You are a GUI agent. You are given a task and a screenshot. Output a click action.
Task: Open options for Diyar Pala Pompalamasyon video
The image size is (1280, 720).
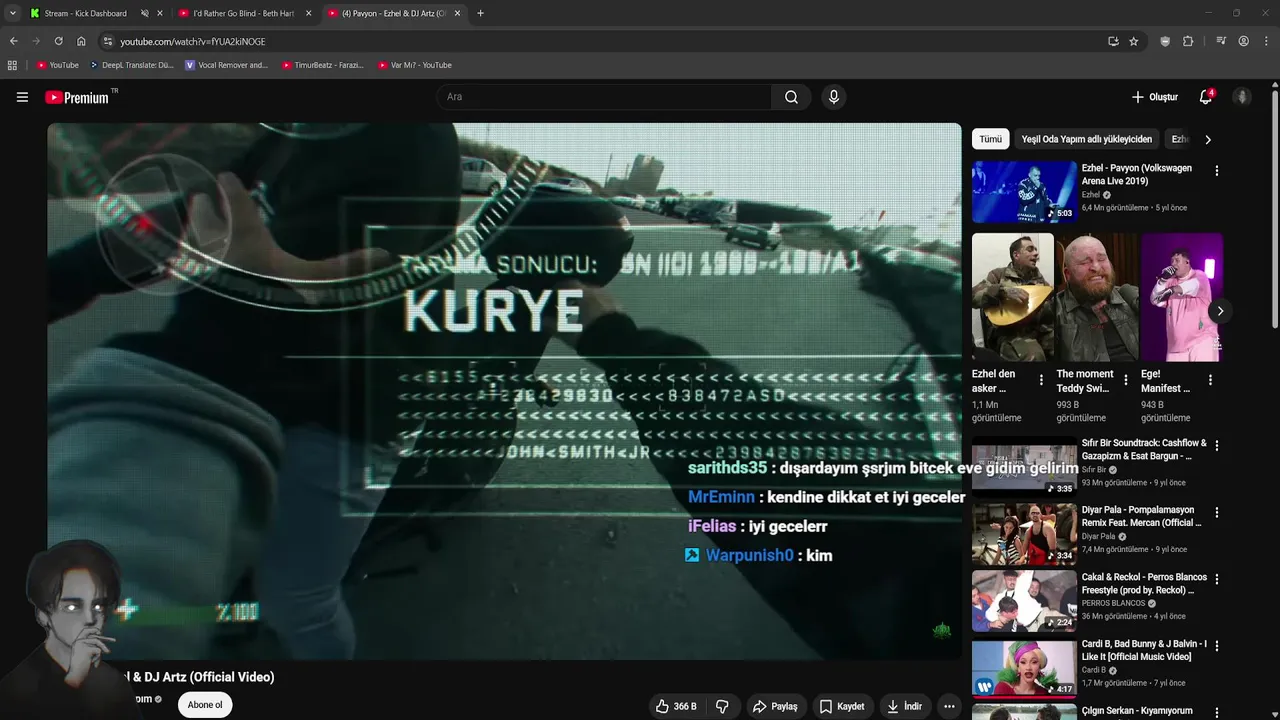[1217, 513]
